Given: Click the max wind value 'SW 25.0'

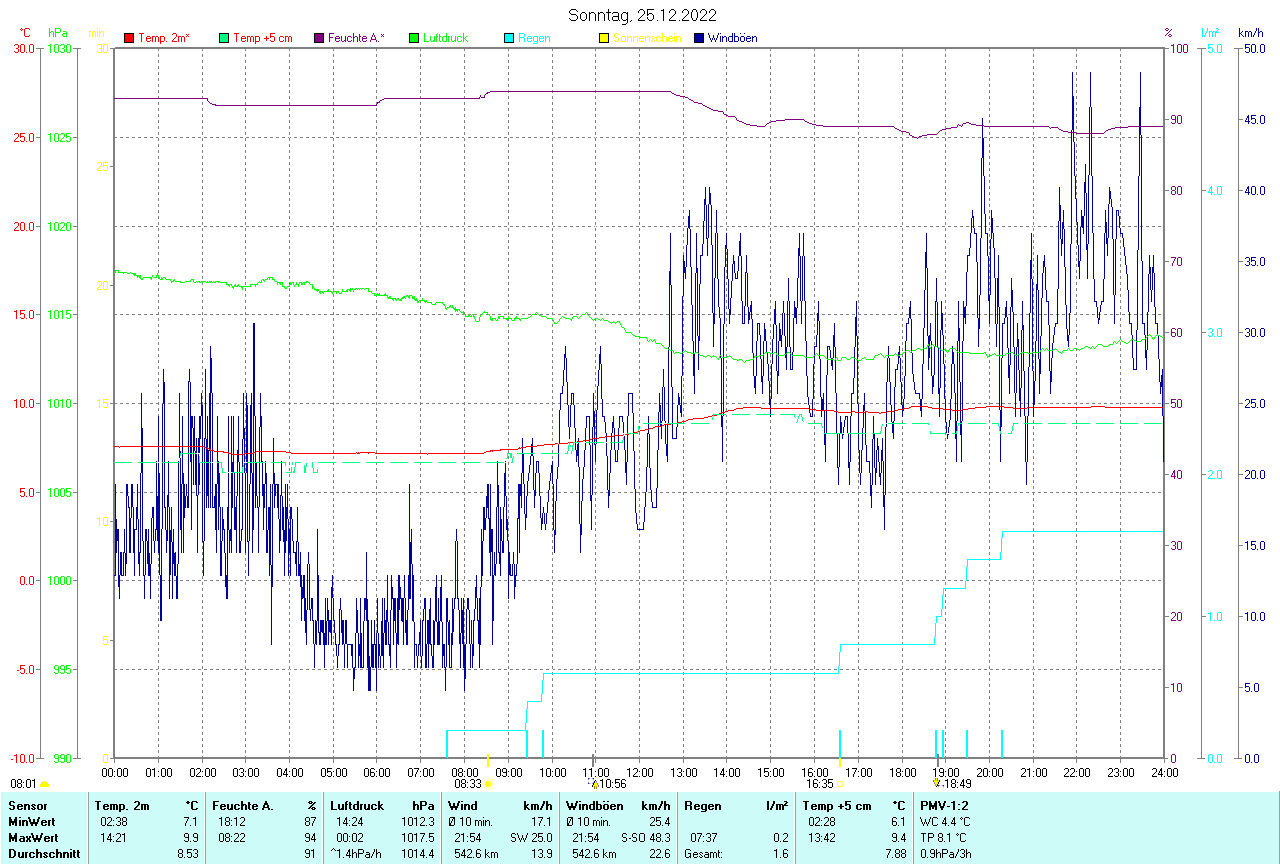Looking at the screenshot, I should pyautogui.click(x=532, y=837).
